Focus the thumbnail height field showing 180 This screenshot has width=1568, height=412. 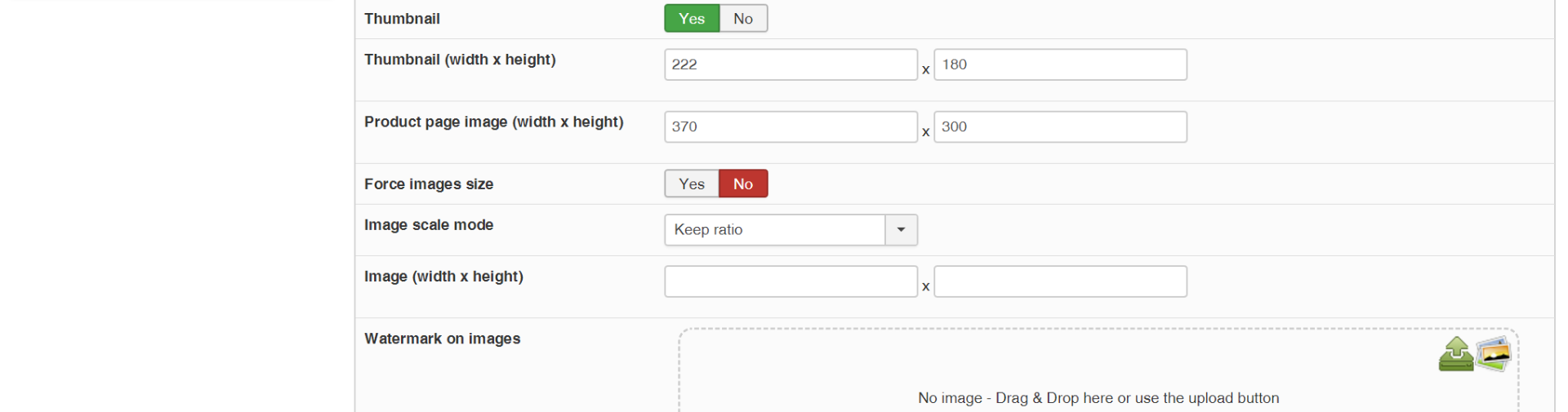(1060, 65)
